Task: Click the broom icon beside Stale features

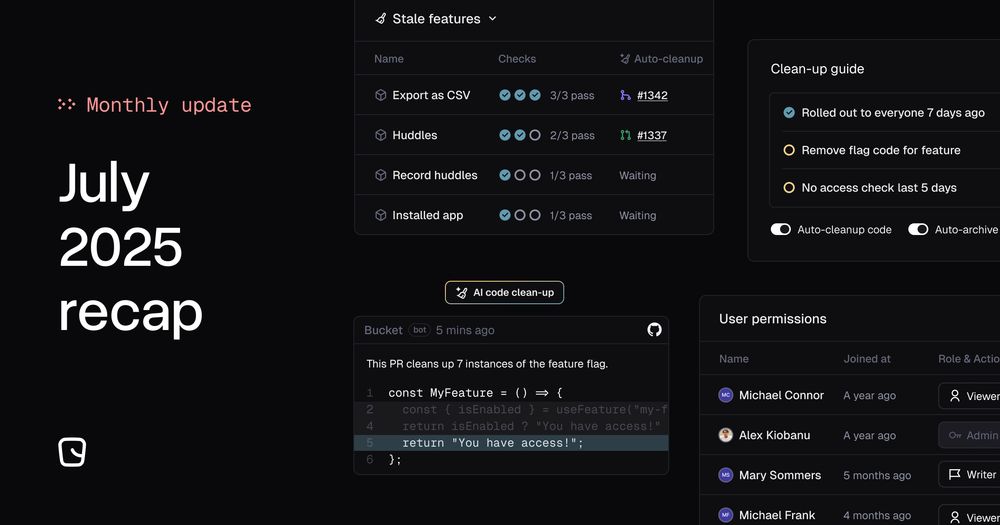Action: tap(380, 19)
